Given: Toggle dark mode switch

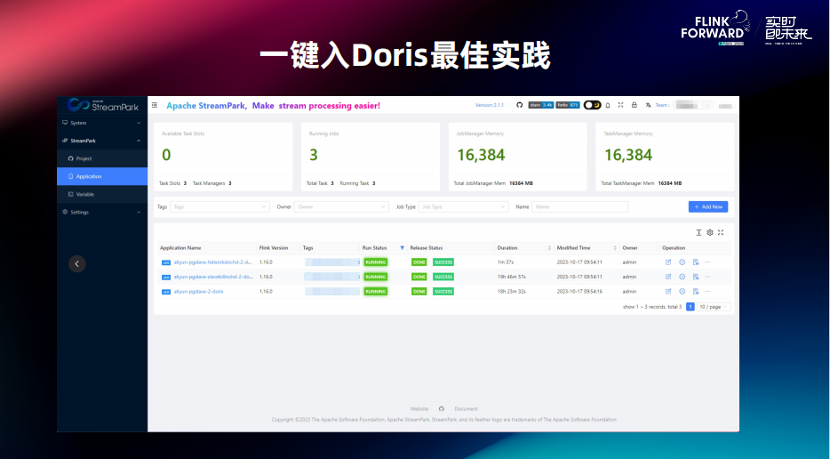Looking at the screenshot, I should [592, 105].
